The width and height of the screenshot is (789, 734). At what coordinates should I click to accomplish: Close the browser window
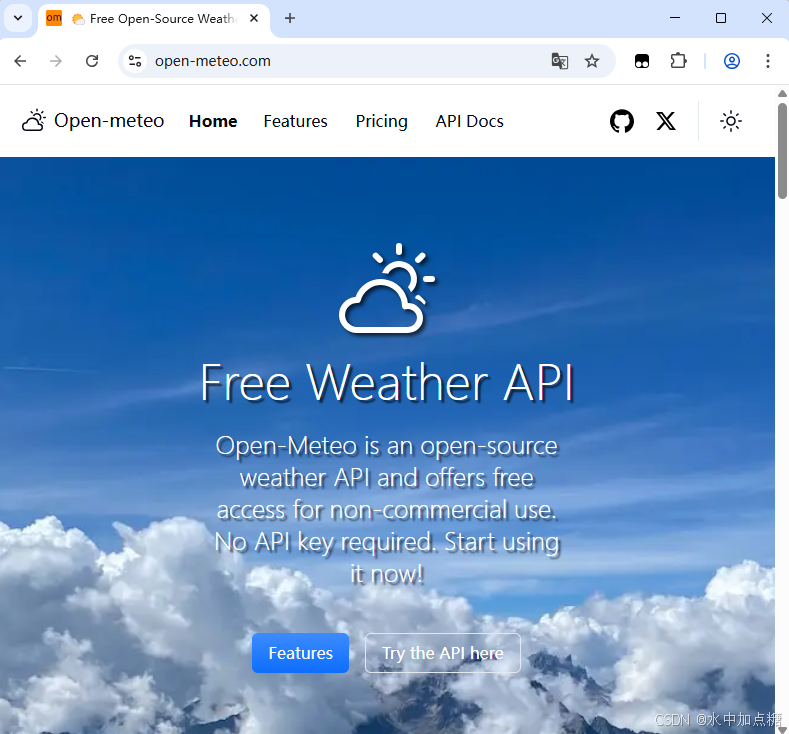pyautogui.click(x=766, y=18)
